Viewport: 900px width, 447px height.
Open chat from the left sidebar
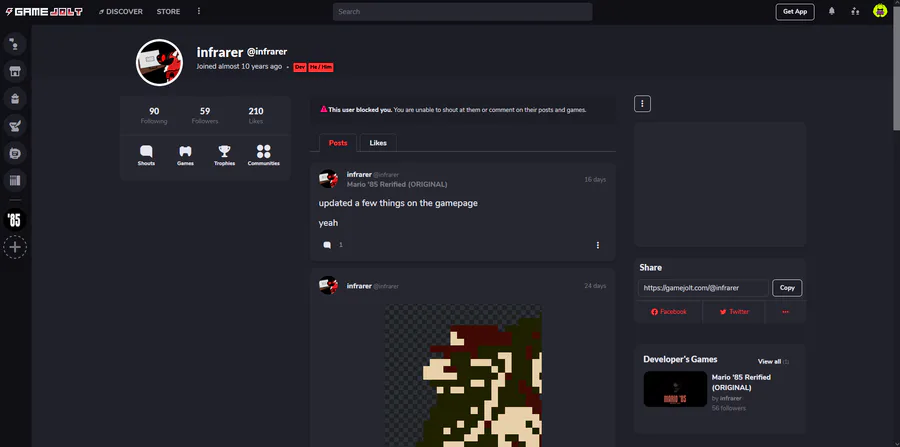(15, 44)
